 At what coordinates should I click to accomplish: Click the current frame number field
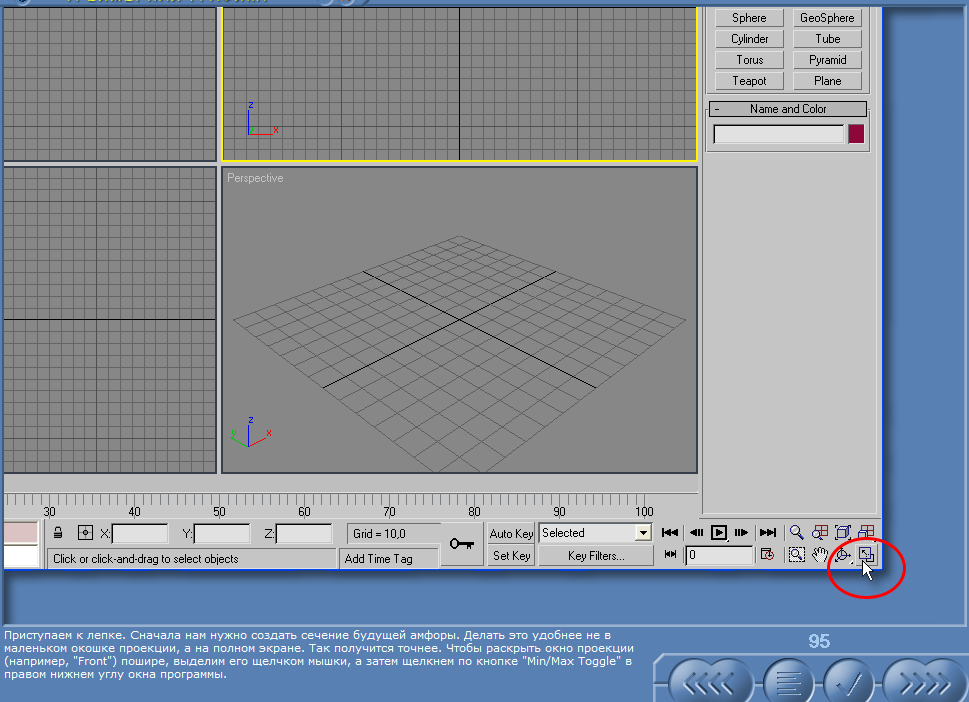click(719, 555)
